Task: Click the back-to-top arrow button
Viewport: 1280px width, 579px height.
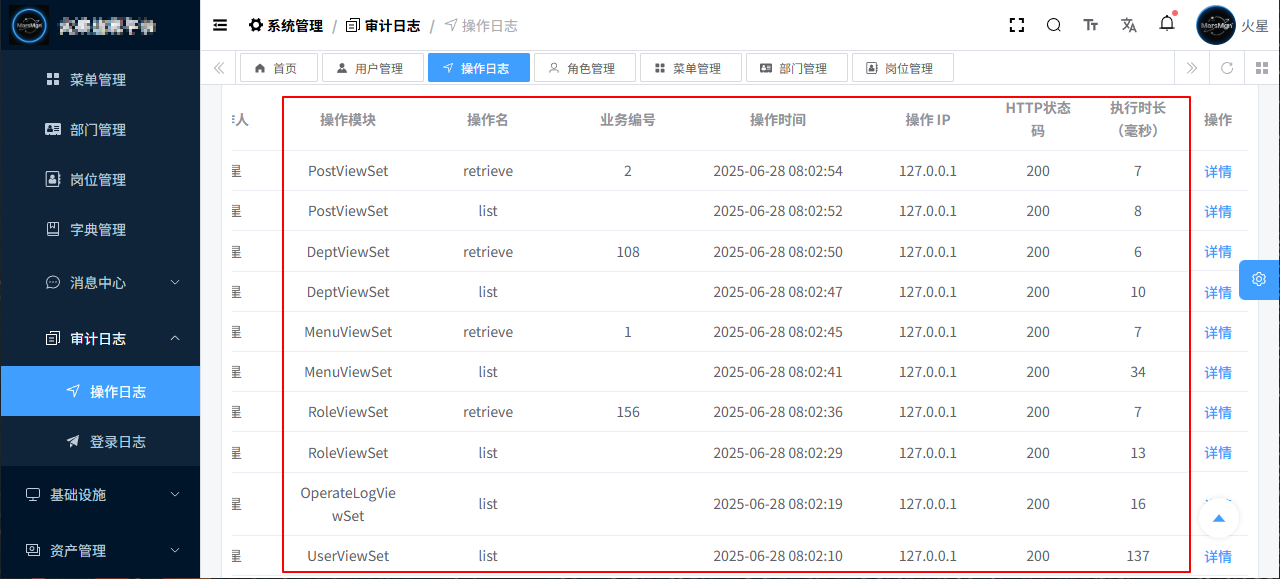Action: click(1219, 518)
